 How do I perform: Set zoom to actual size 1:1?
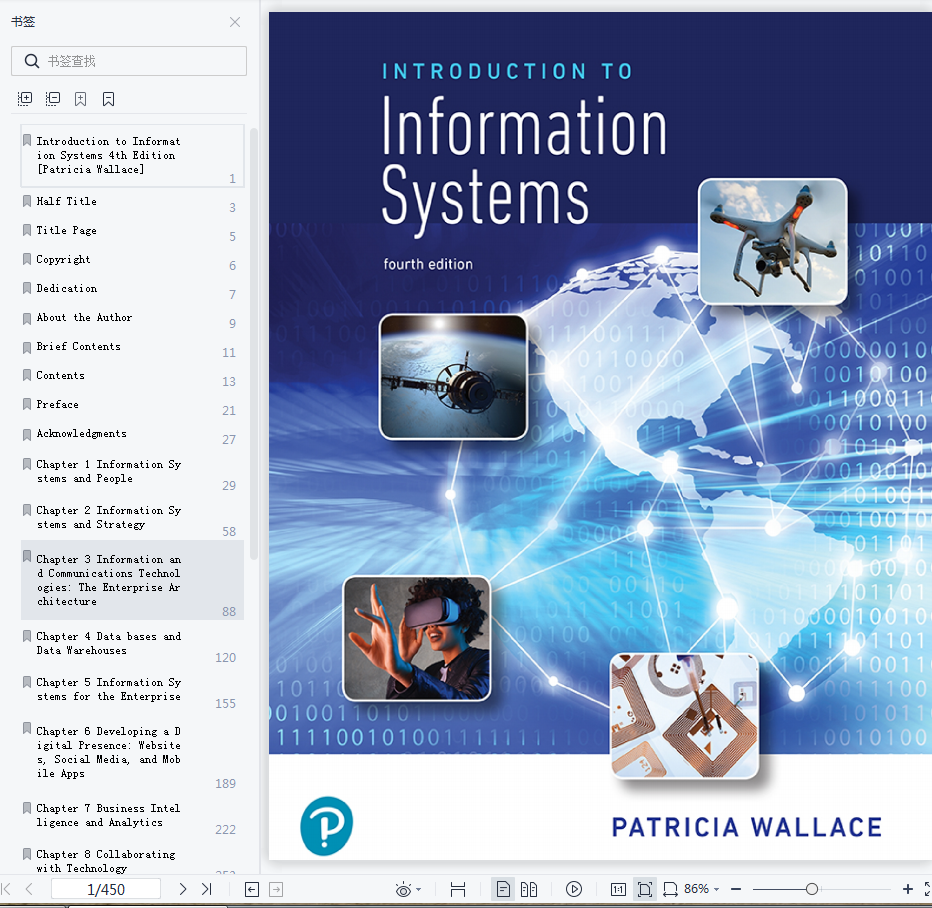(618, 890)
